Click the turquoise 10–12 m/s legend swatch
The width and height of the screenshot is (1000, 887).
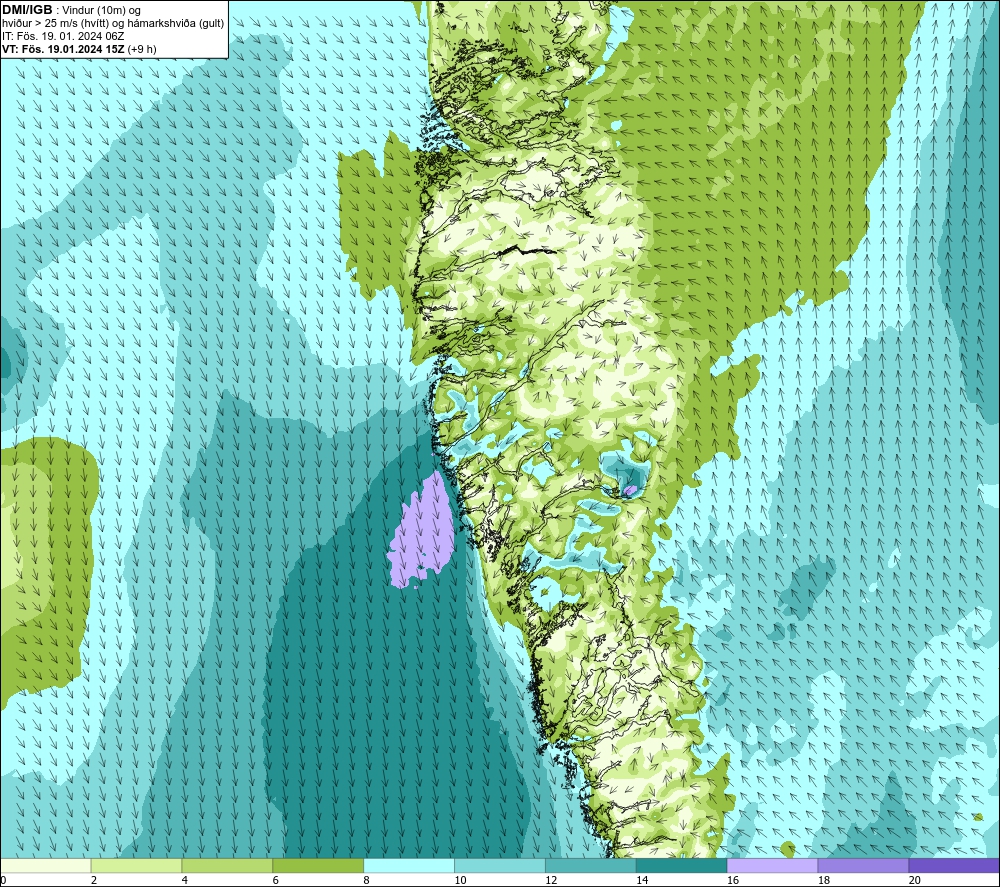pos(500,865)
